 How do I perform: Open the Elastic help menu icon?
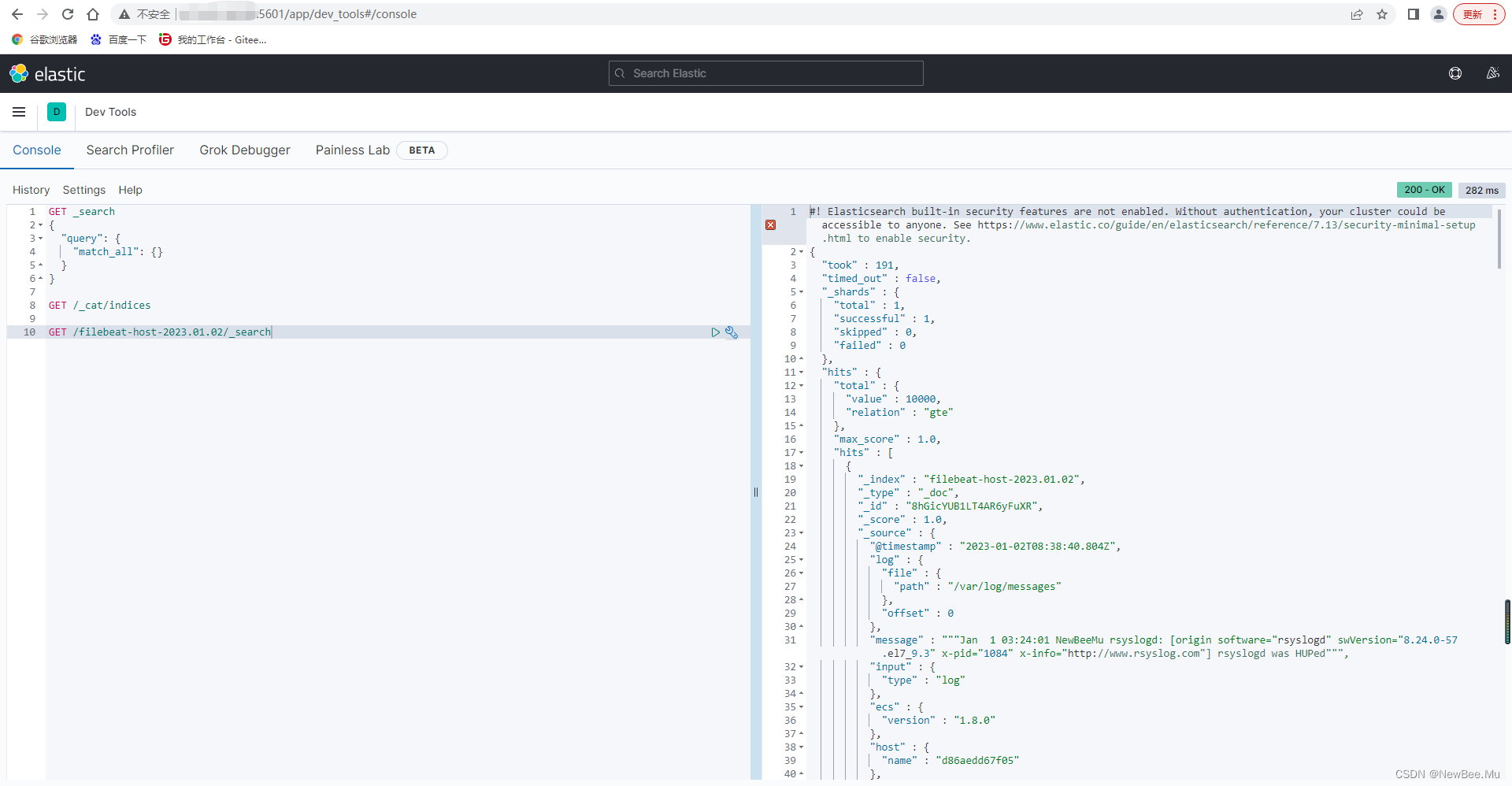tap(1455, 73)
